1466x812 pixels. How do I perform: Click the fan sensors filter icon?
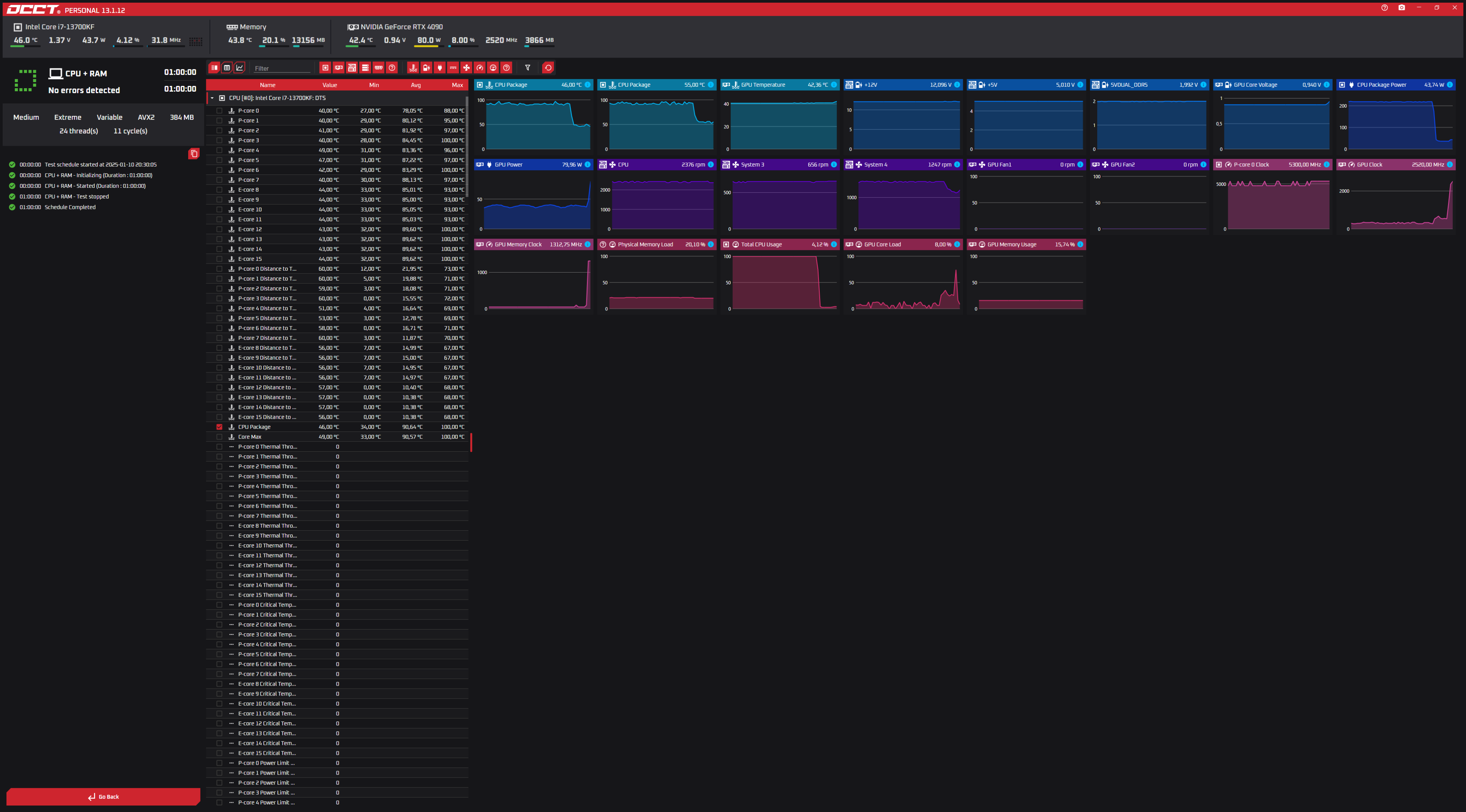(466, 68)
